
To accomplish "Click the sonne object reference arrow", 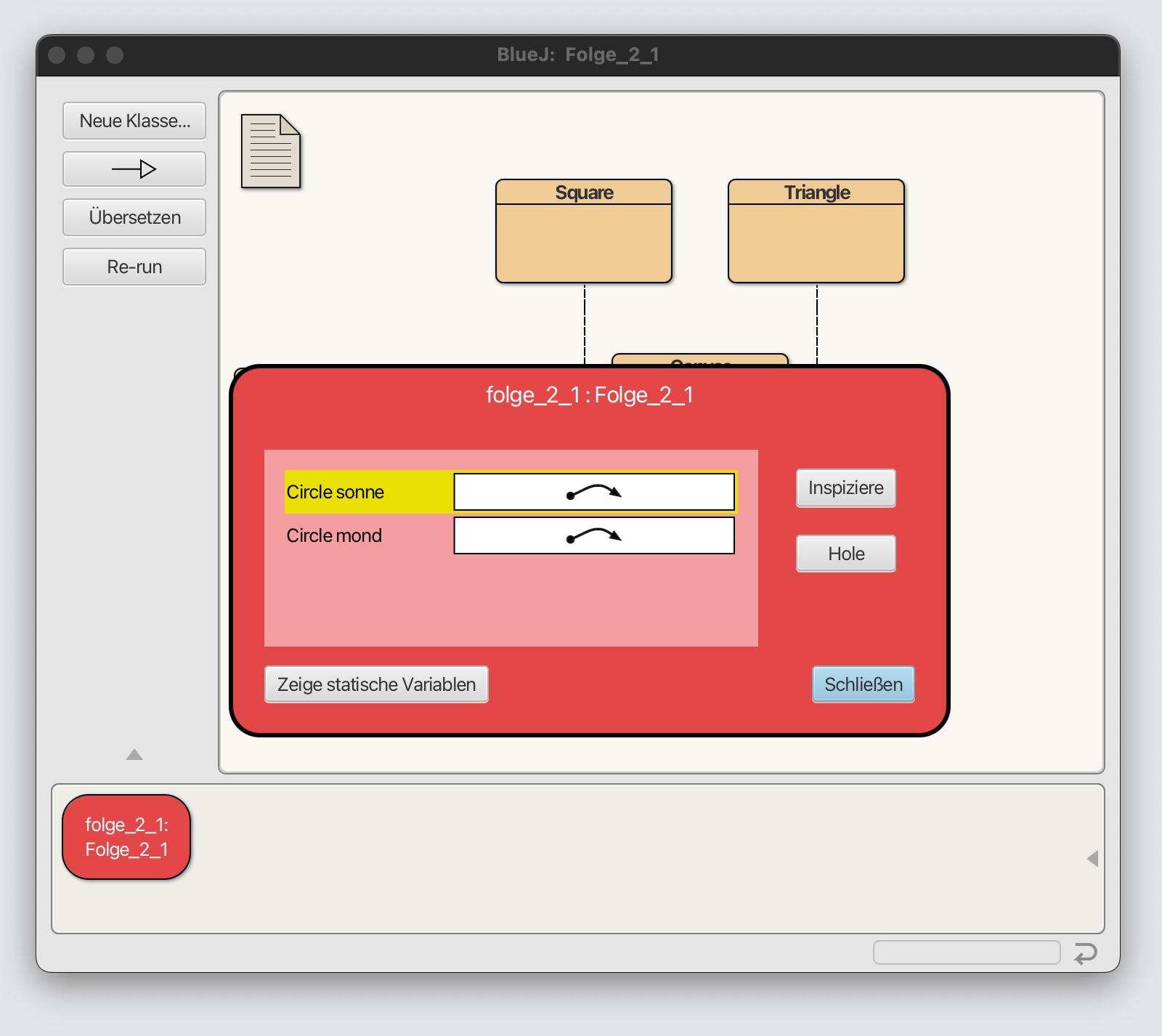I will [593, 493].
